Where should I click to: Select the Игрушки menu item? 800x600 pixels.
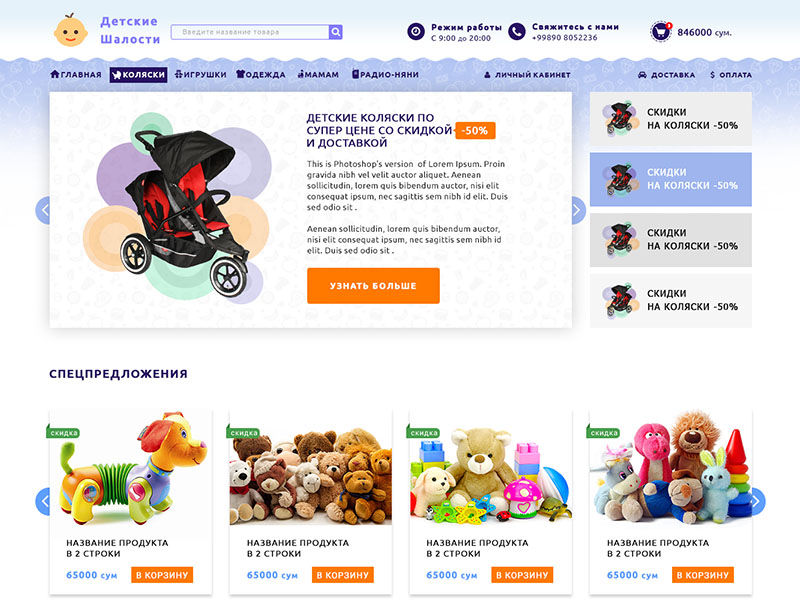201,74
